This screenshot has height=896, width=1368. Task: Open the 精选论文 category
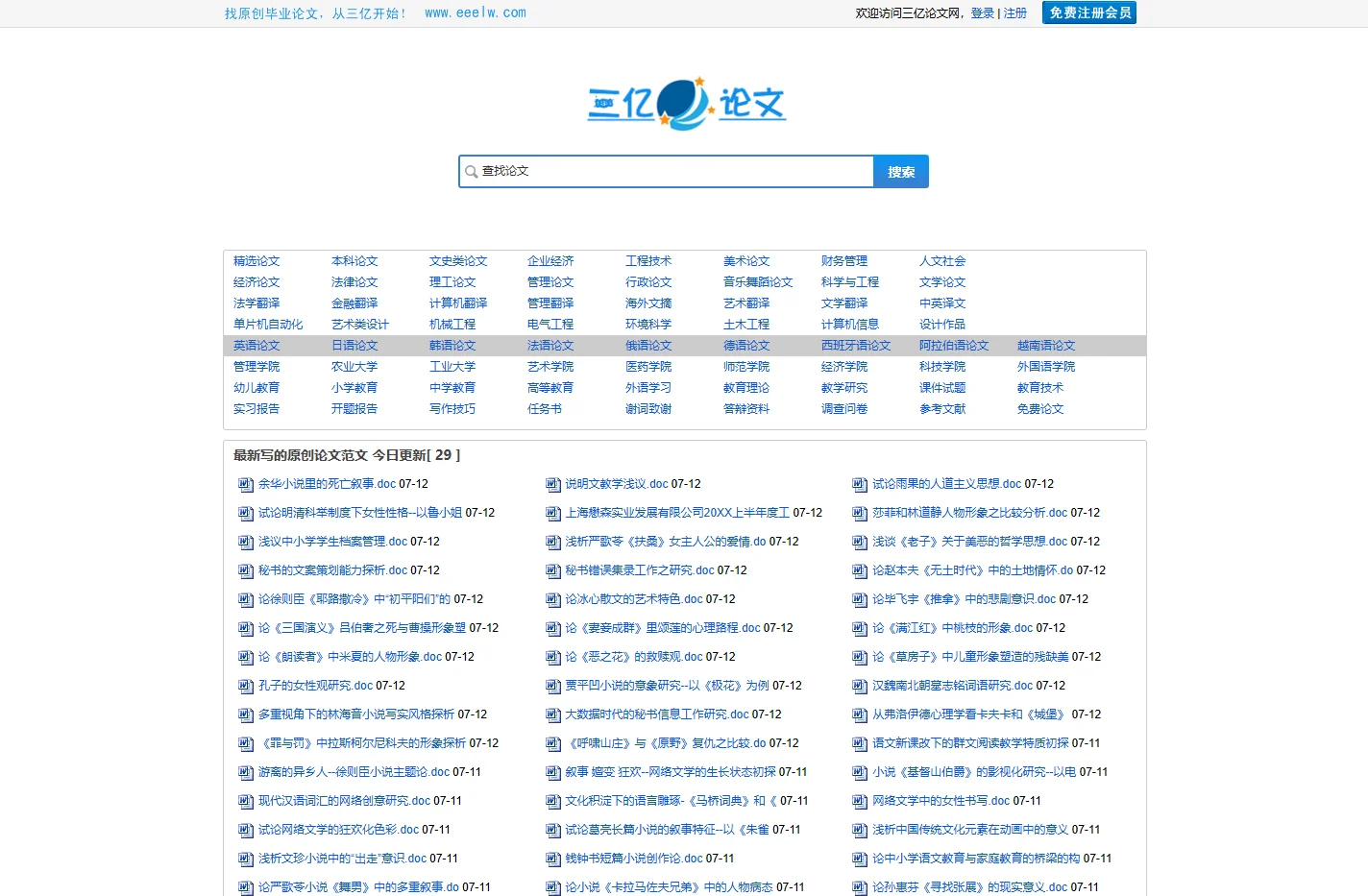click(x=256, y=261)
